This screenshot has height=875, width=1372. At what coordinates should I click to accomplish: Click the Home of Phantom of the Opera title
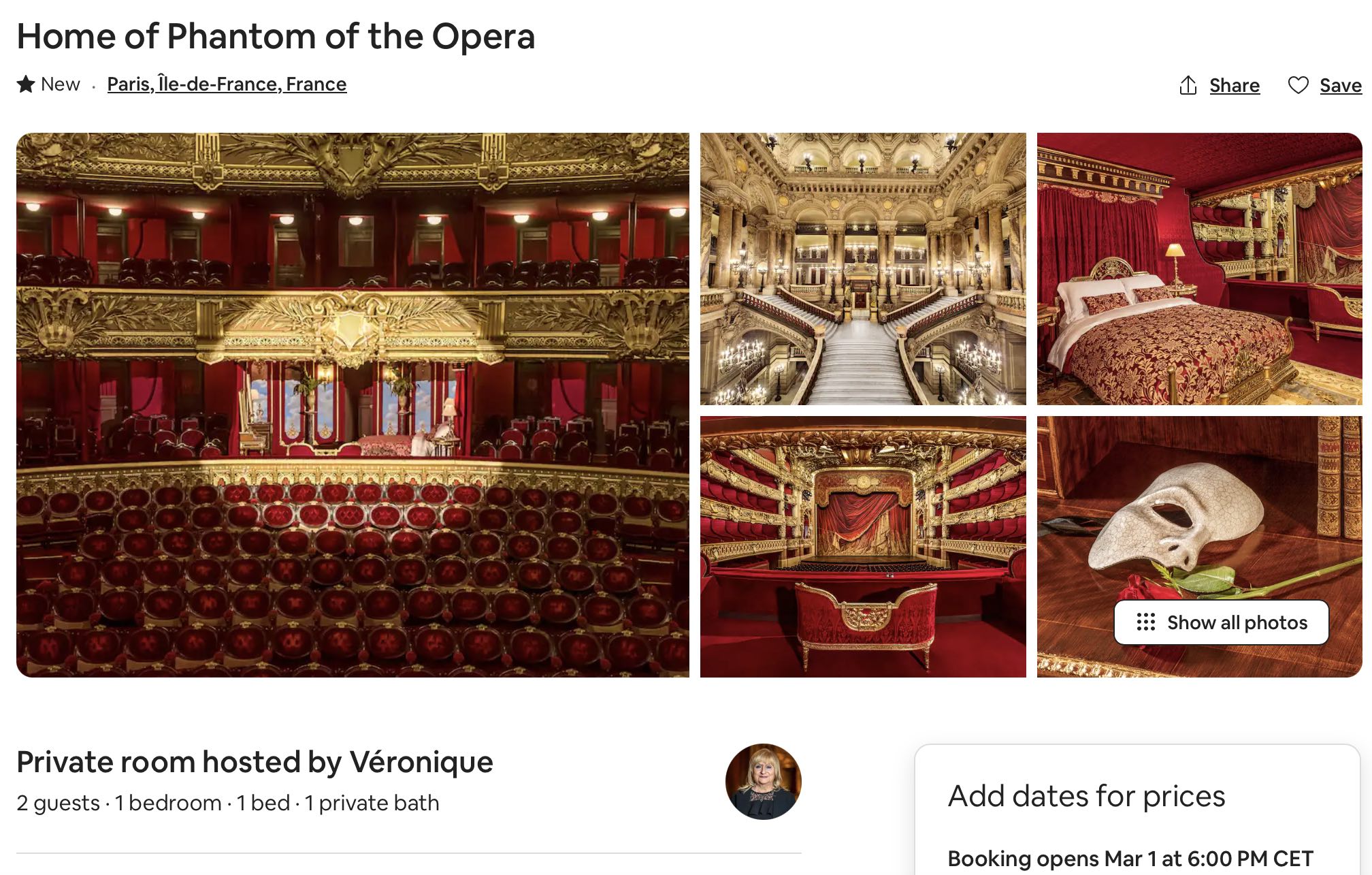point(276,36)
